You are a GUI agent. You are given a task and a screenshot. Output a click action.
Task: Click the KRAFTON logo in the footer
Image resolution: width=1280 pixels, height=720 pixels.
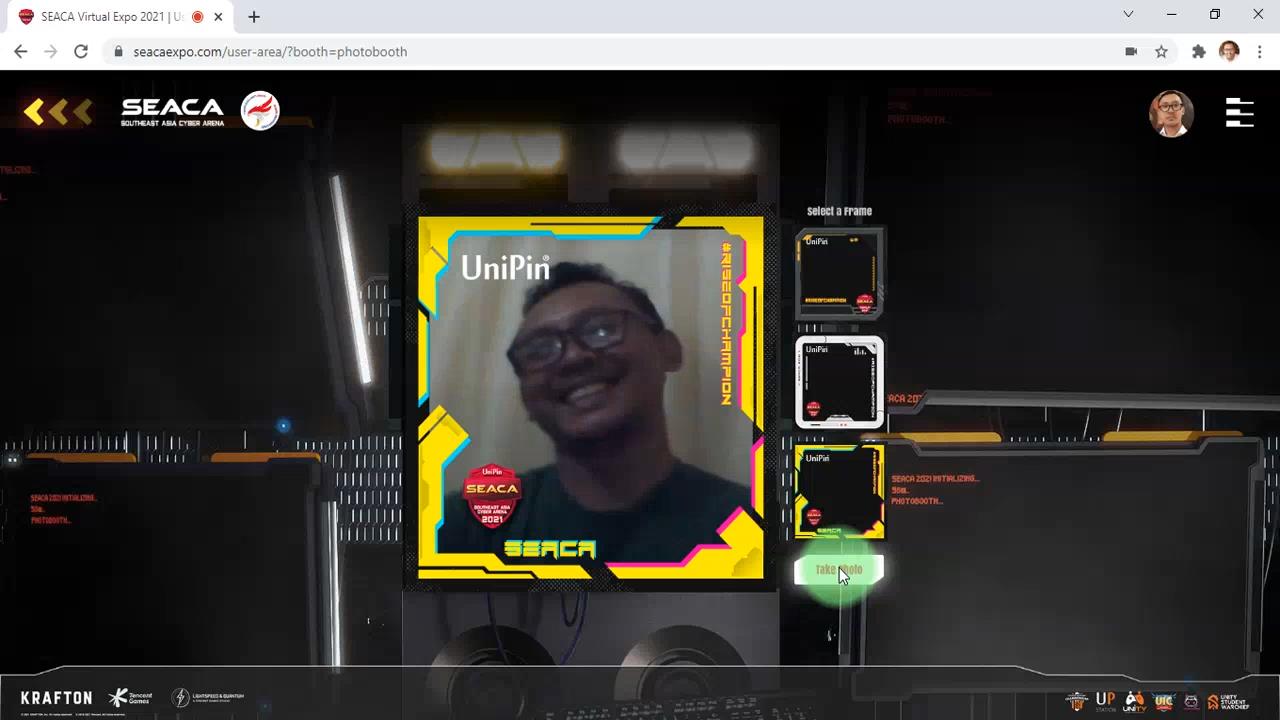click(x=56, y=698)
